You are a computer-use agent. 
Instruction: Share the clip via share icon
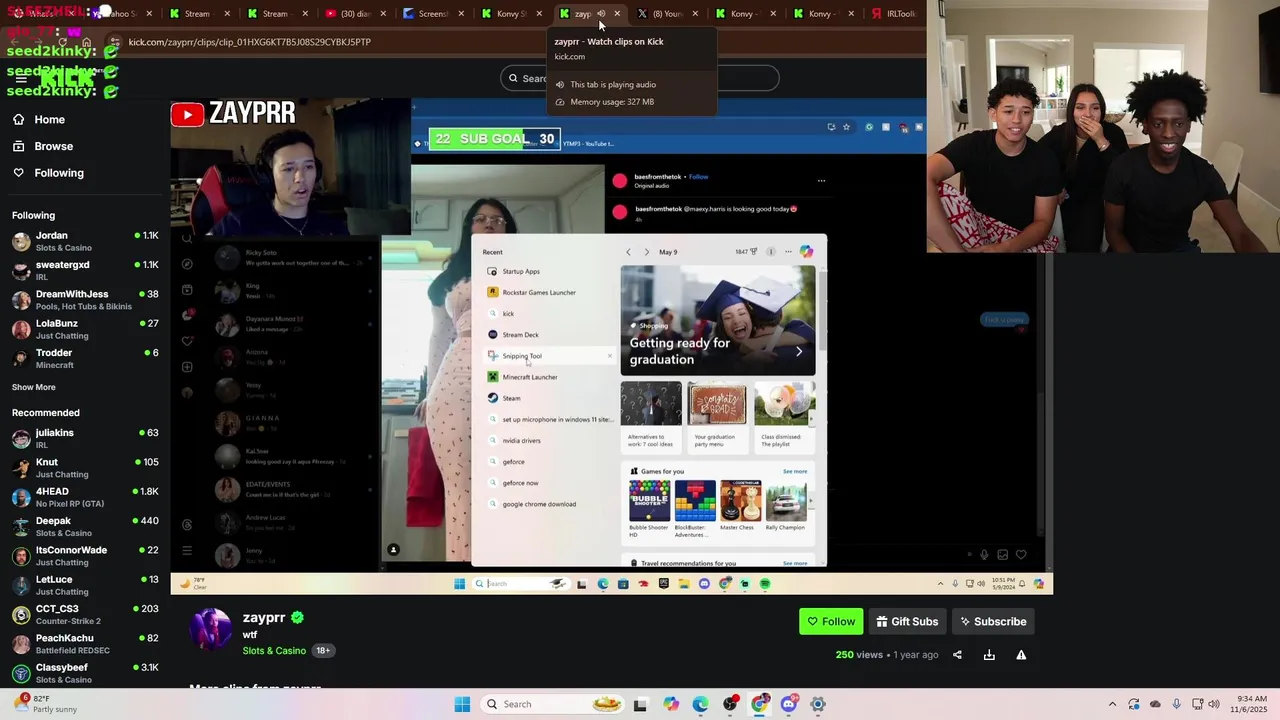[957, 655]
